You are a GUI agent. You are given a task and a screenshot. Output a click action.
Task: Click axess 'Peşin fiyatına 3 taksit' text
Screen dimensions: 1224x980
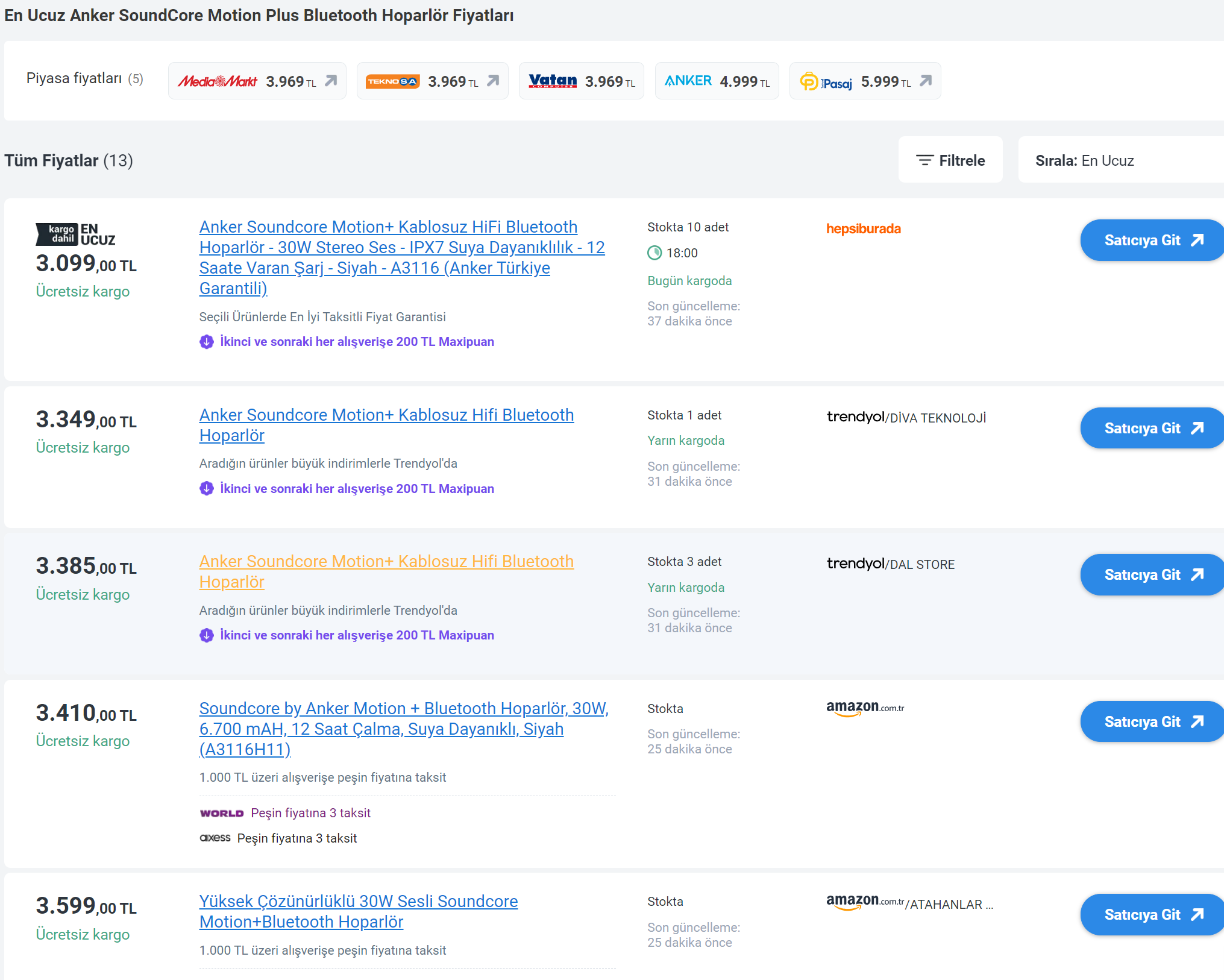click(x=297, y=838)
